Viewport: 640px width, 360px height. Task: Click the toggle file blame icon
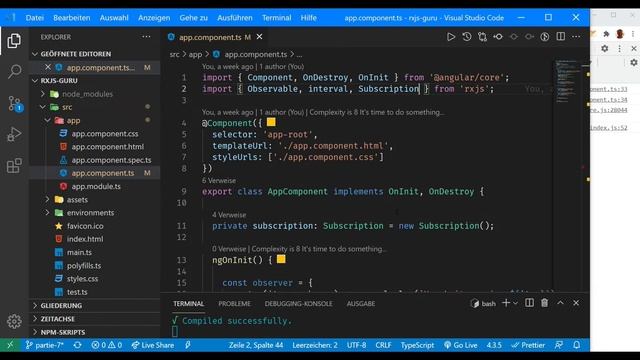click(545, 37)
